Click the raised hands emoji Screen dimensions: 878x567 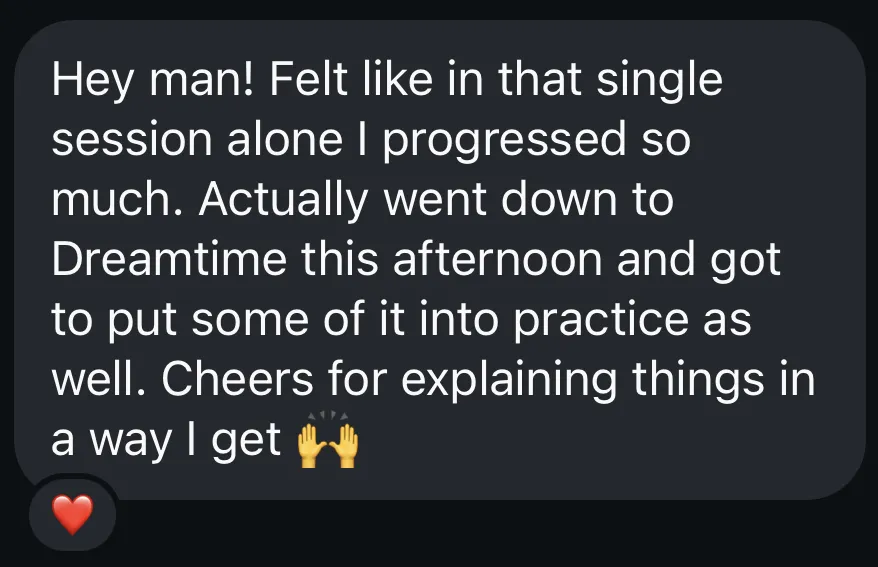[x=327, y=442]
